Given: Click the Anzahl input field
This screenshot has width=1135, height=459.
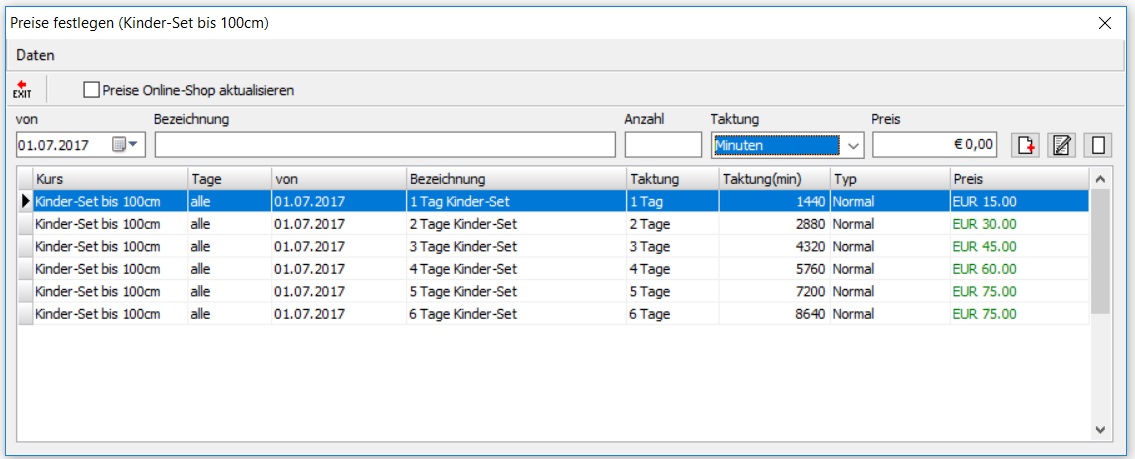Looking at the screenshot, I should [x=663, y=145].
